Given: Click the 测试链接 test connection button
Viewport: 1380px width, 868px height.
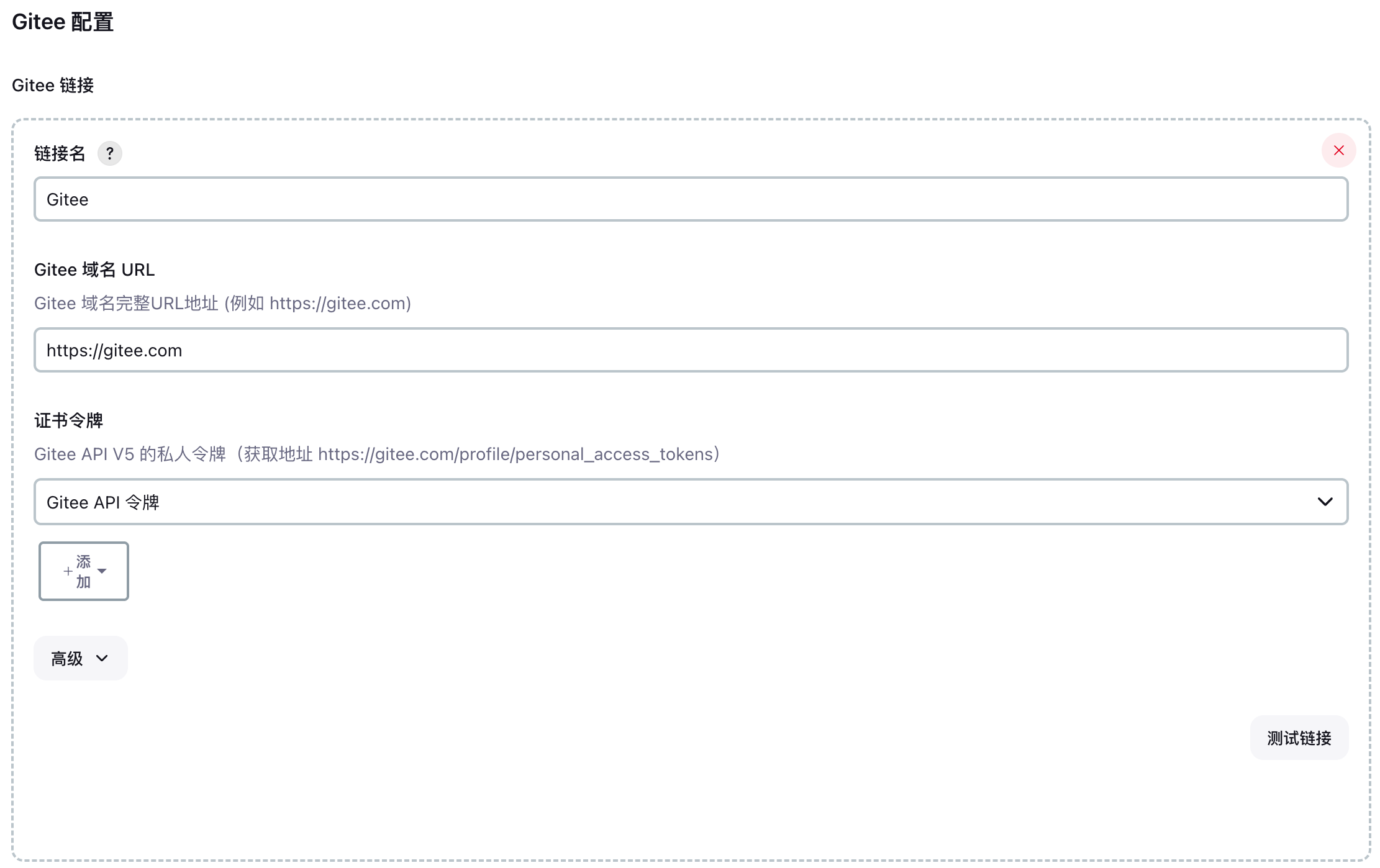Looking at the screenshot, I should [1299, 738].
